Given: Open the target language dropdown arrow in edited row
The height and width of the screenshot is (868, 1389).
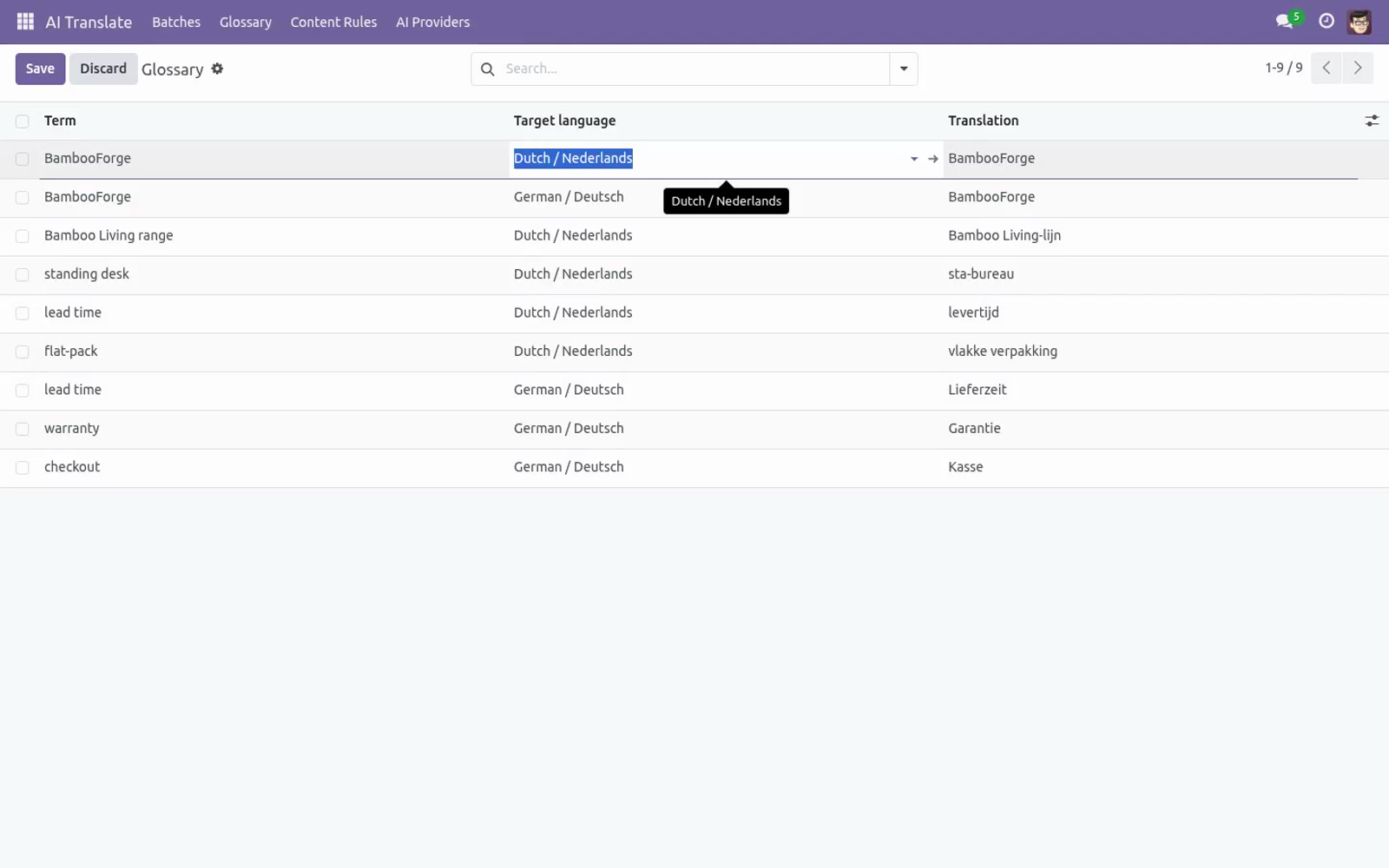Looking at the screenshot, I should [x=914, y=159].
